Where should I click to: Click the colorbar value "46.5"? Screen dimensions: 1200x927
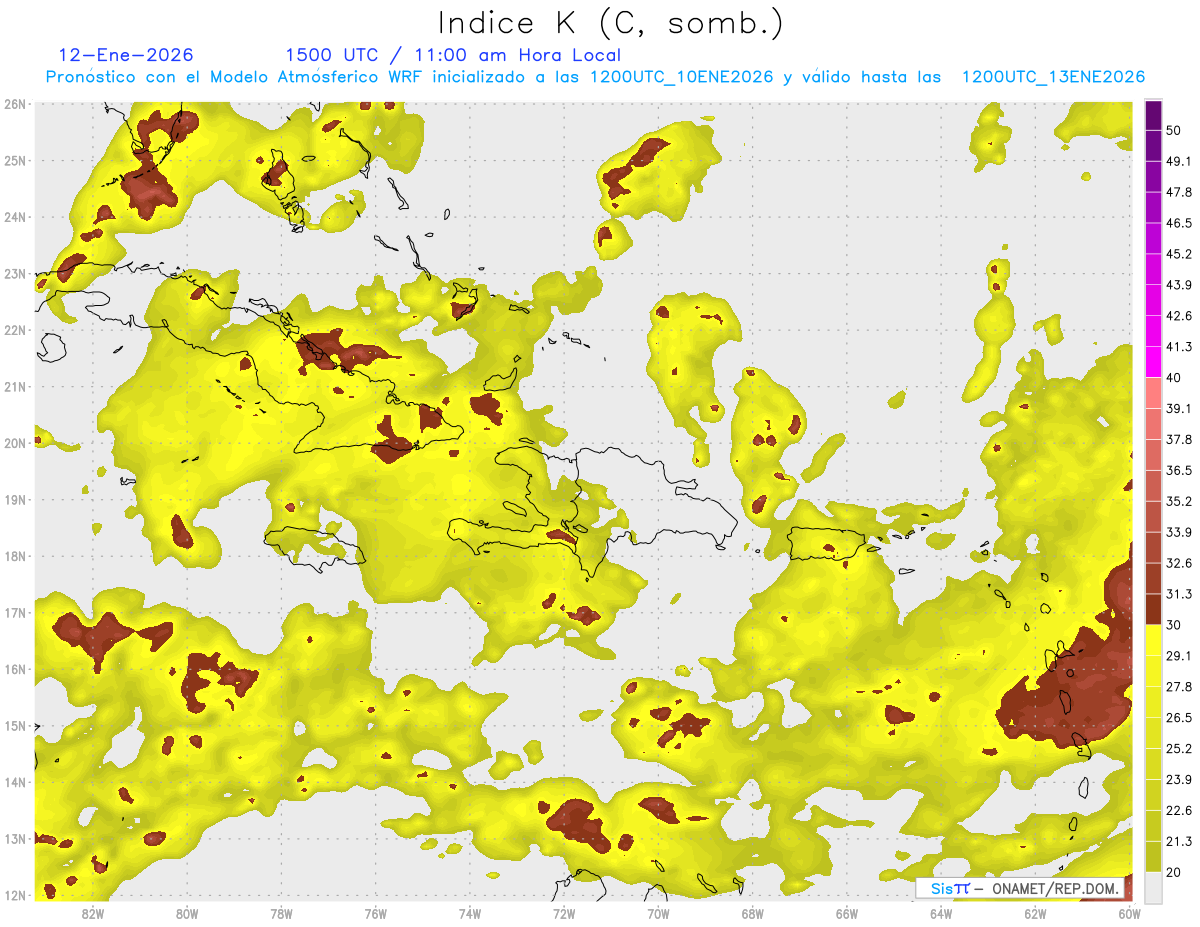coord(1179,223)
